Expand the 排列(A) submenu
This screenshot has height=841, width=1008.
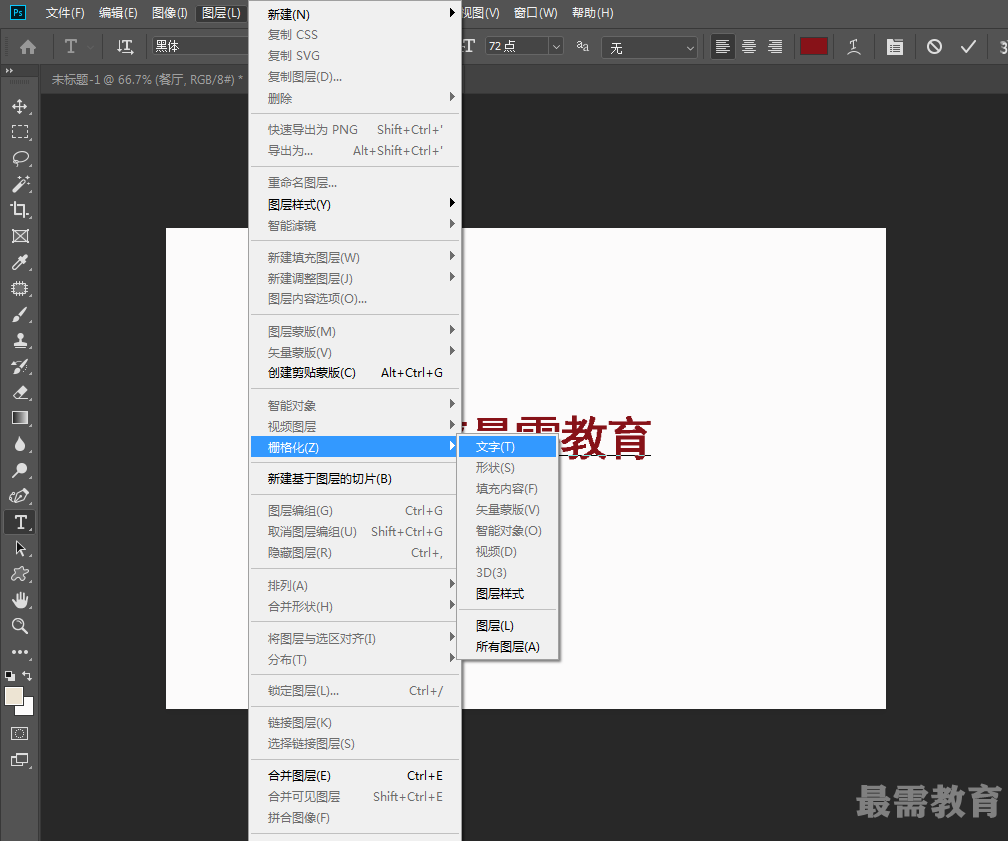(355, 586)
